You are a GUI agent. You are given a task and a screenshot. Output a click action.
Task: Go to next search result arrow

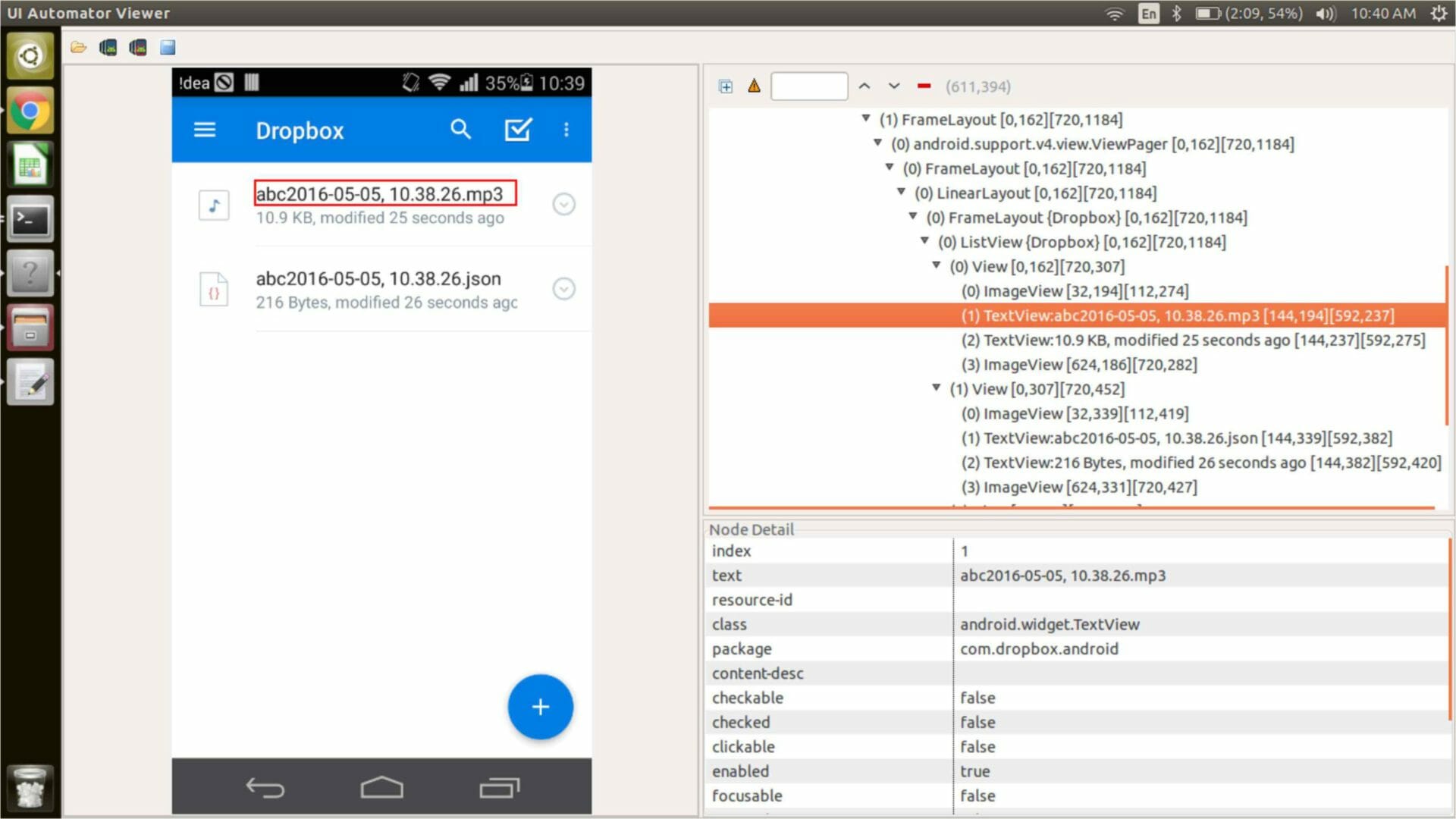pyautogui.click(x=894, y=86)
